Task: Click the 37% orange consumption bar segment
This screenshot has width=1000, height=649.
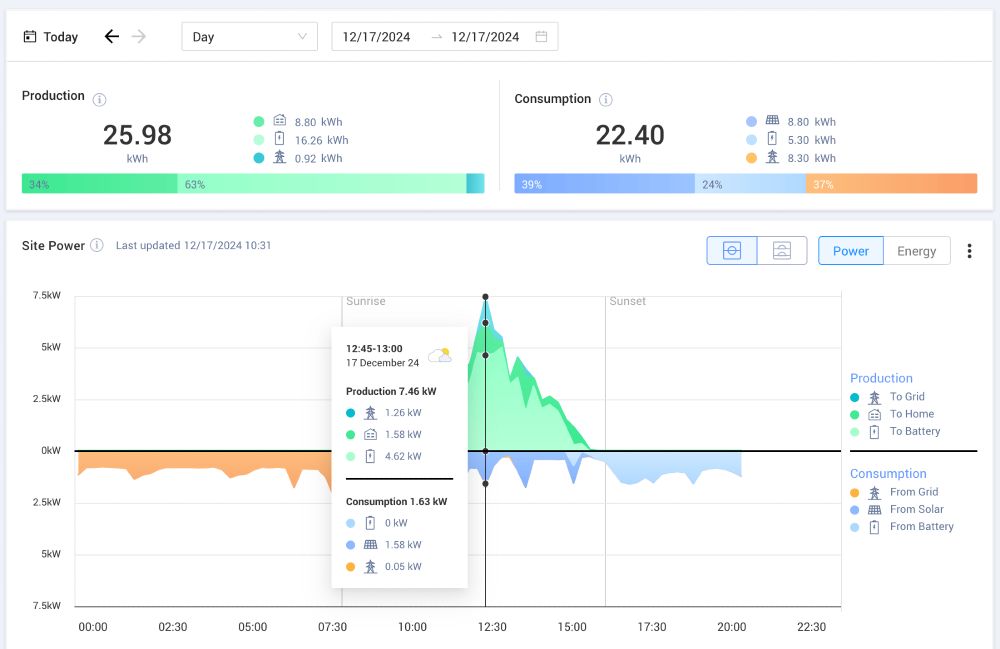Action: tap(892, 184)
